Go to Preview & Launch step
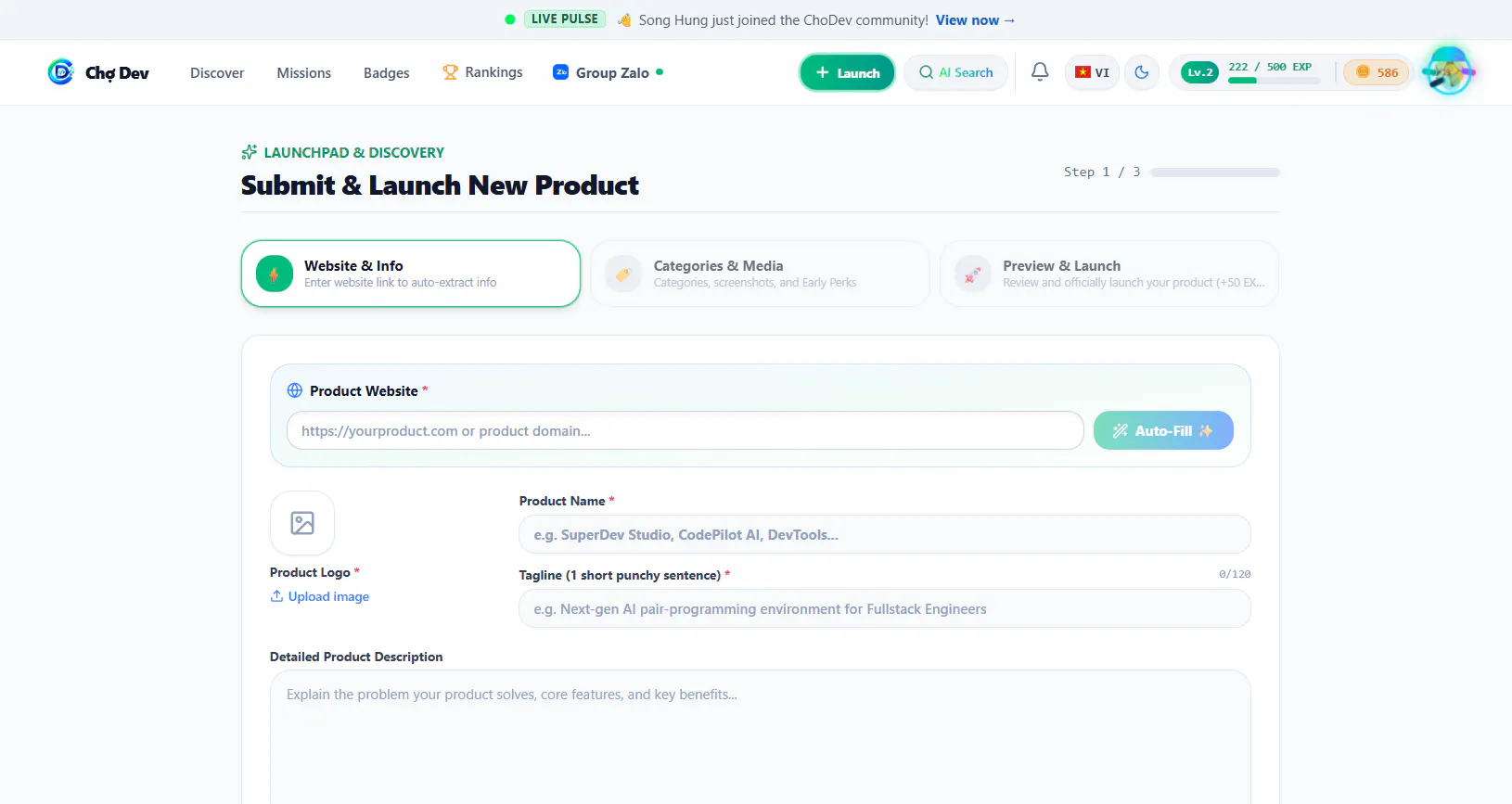This screenshot has height=804, width=1512. point(1109,274)
